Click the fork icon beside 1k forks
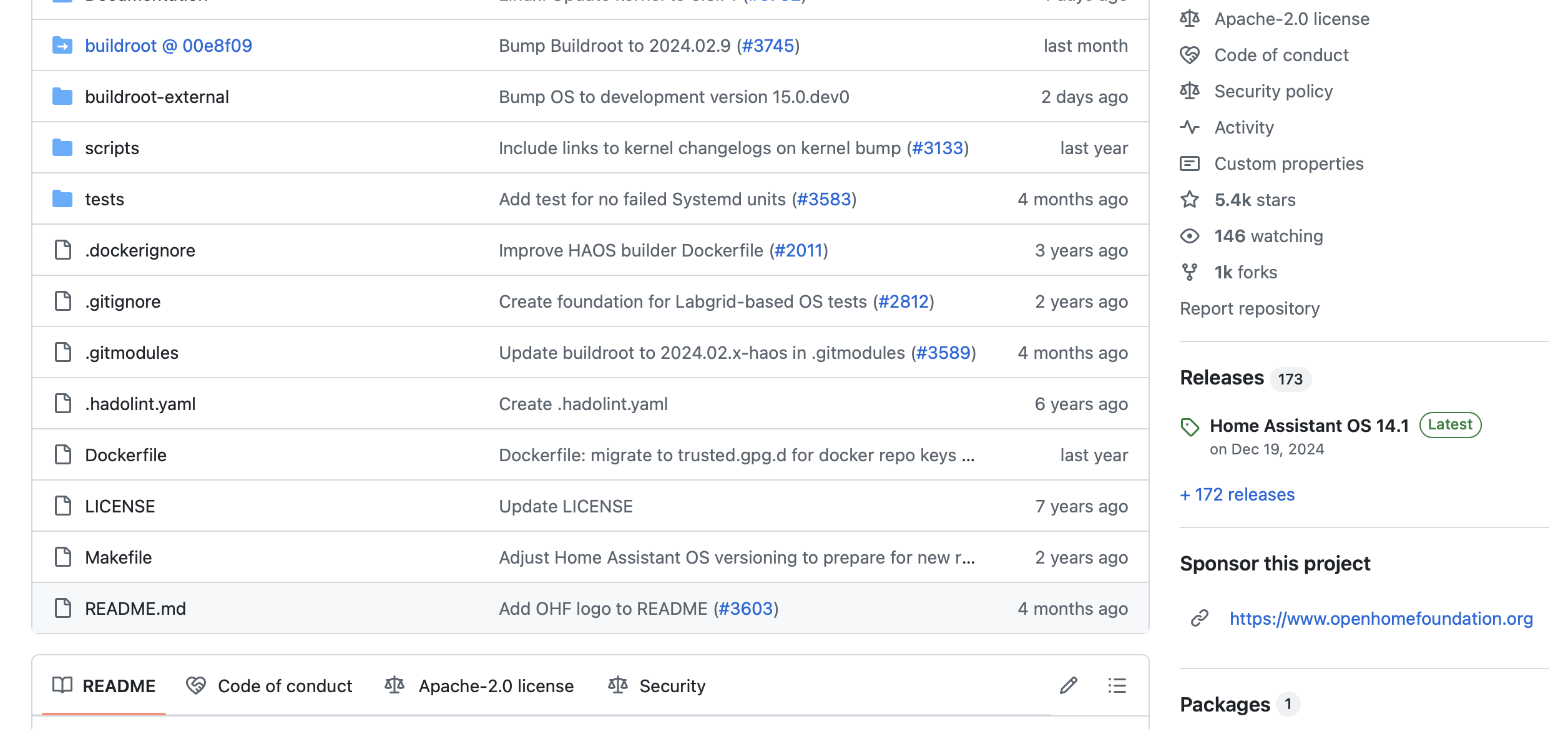Viewport: 1568px width, 729px height. click(x=1189, y=272)
